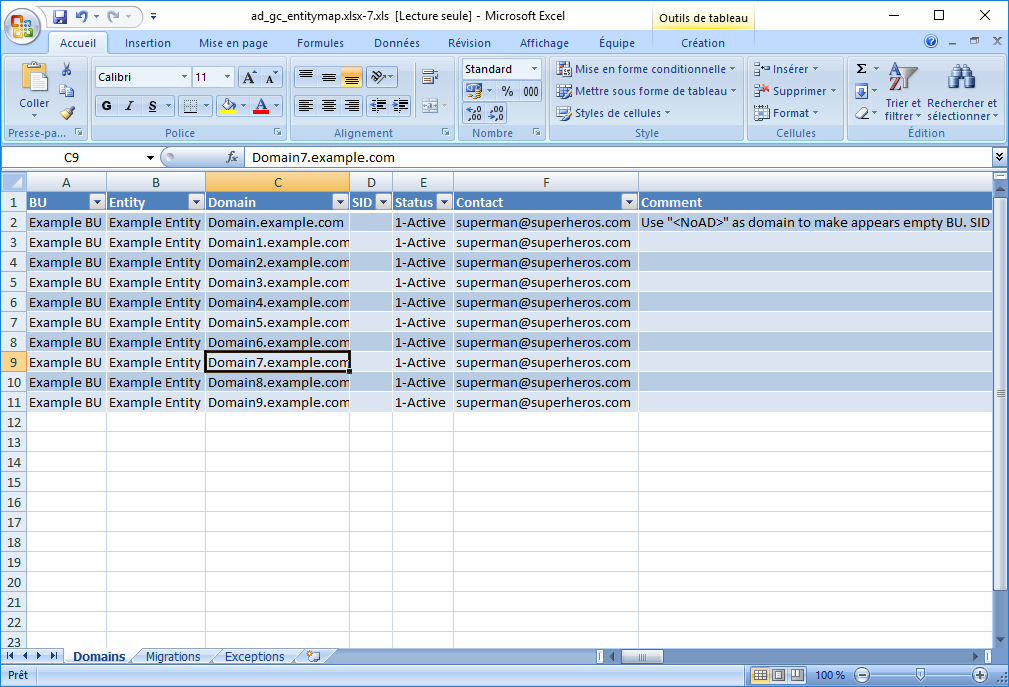Insert a new worksheet tab

[x=313, y=656]
